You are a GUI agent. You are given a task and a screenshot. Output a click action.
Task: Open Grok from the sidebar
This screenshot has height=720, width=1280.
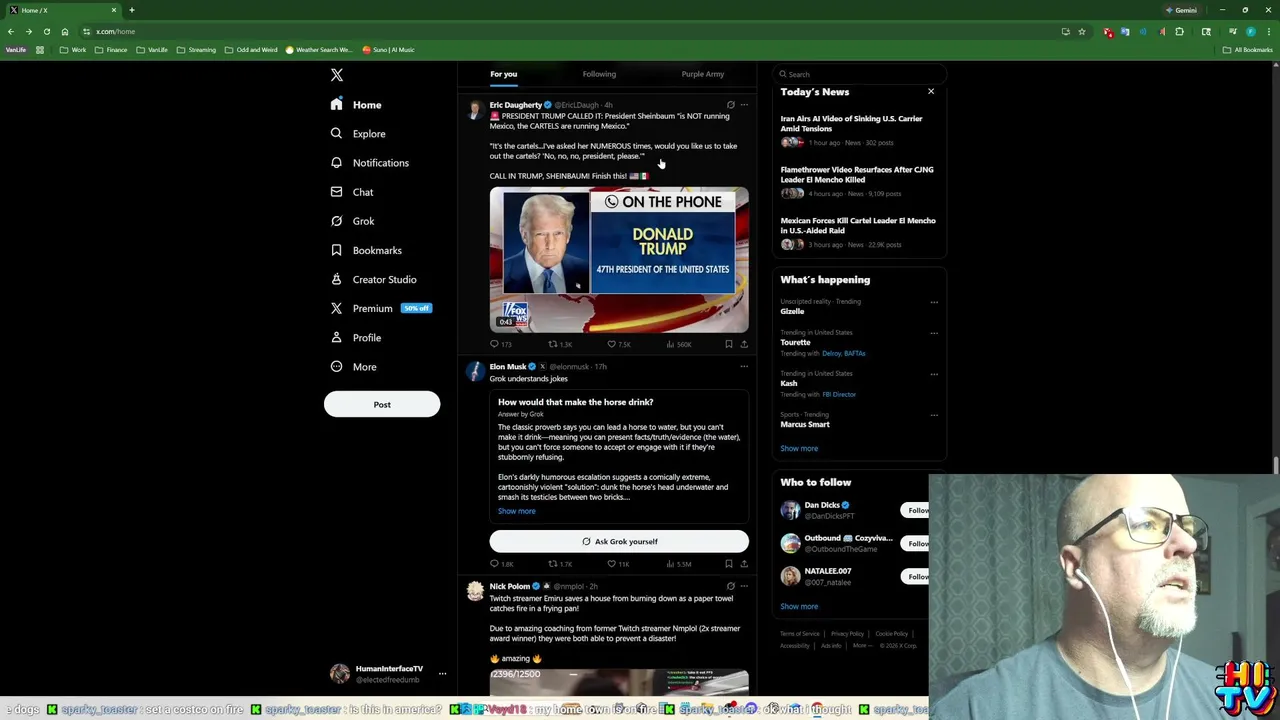352,221
